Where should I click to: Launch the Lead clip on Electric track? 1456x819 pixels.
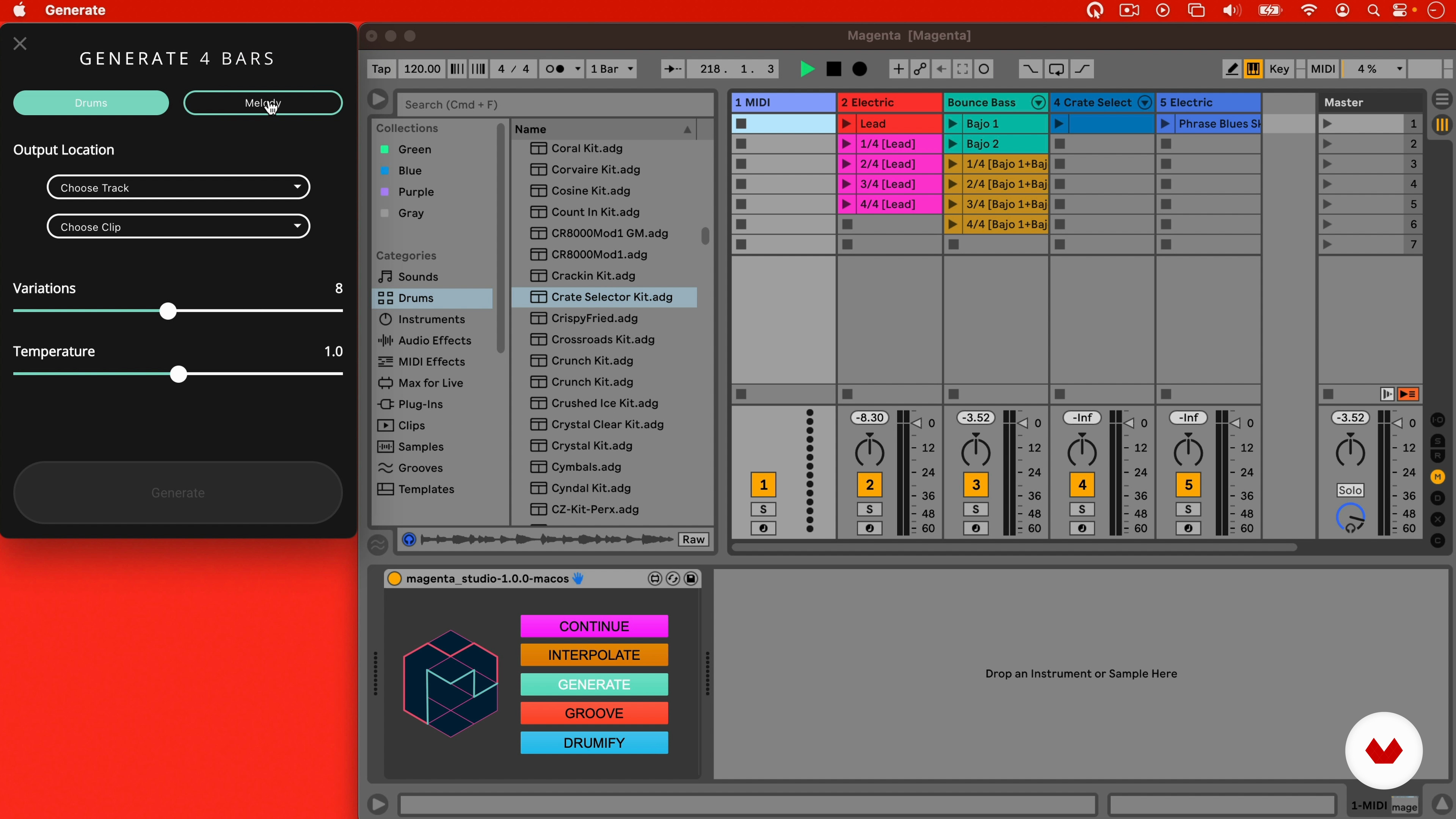pyautogui.click(x=847, y=124)
